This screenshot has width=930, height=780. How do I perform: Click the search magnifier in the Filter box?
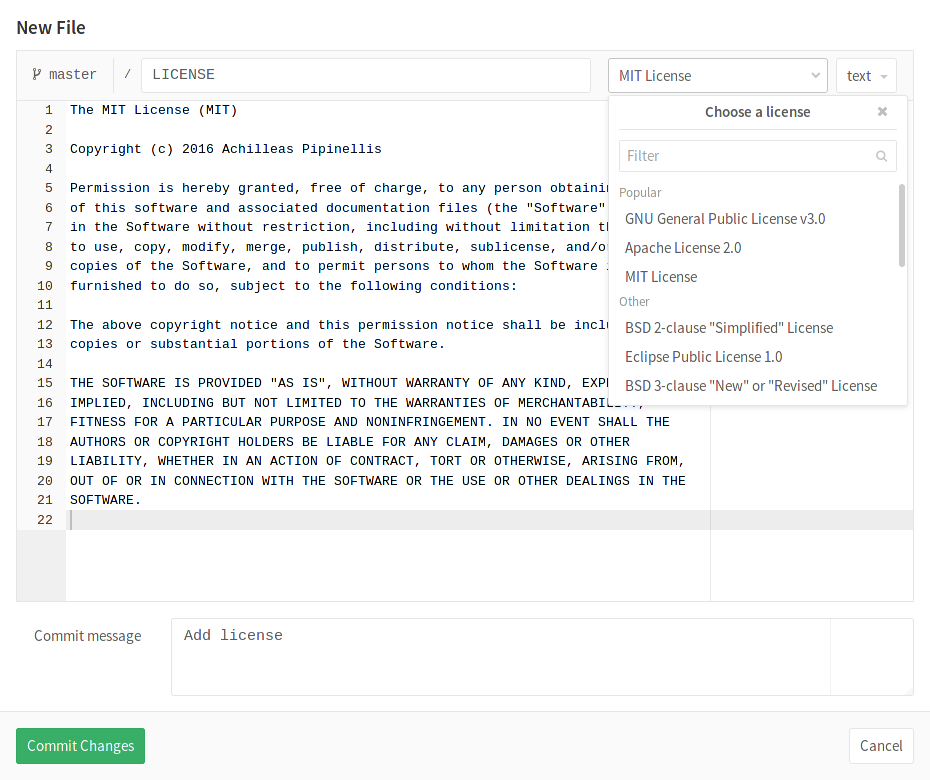tap(881, 156)
